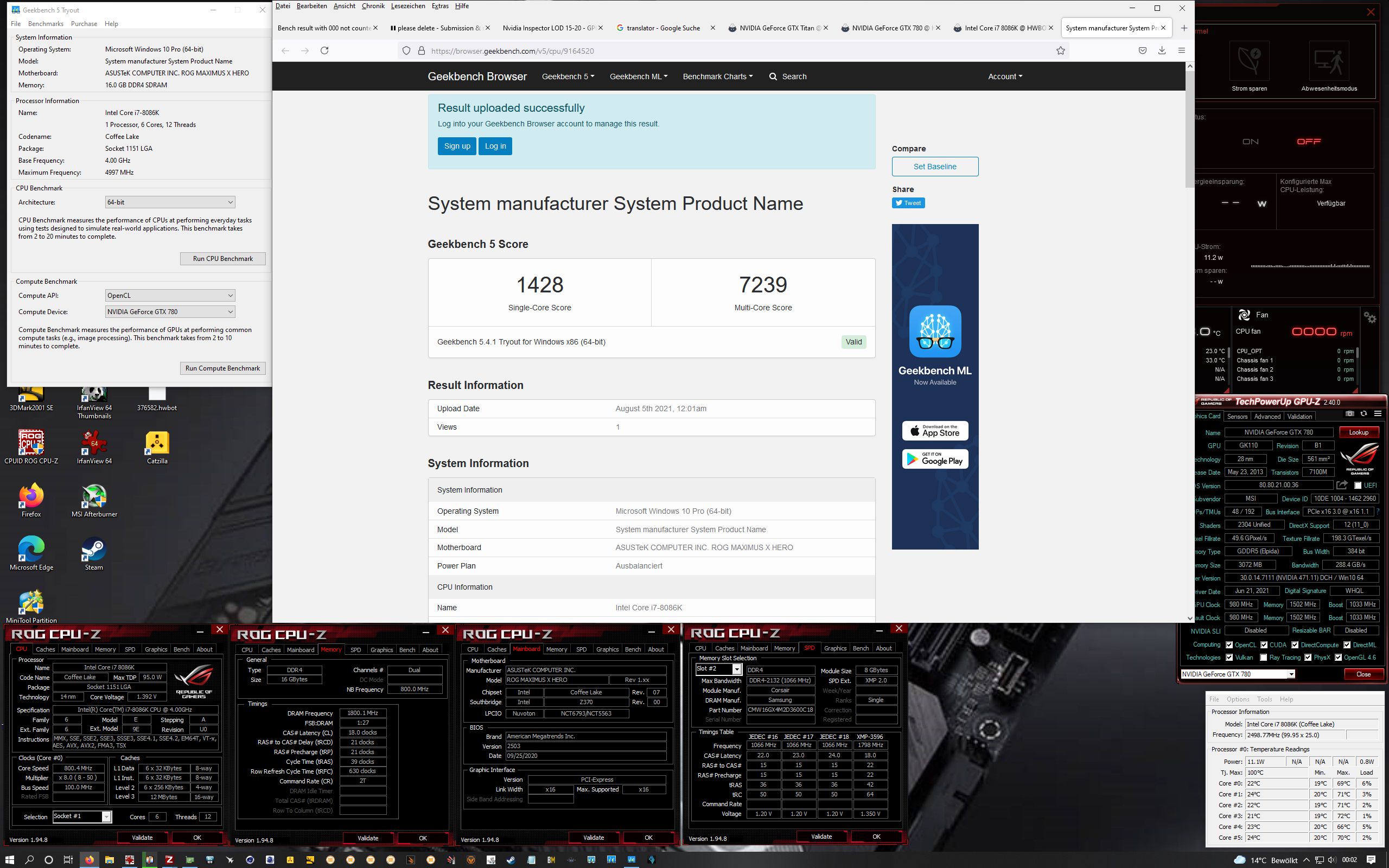Bookmark this page with the star icon

(x=1060, y=50)
